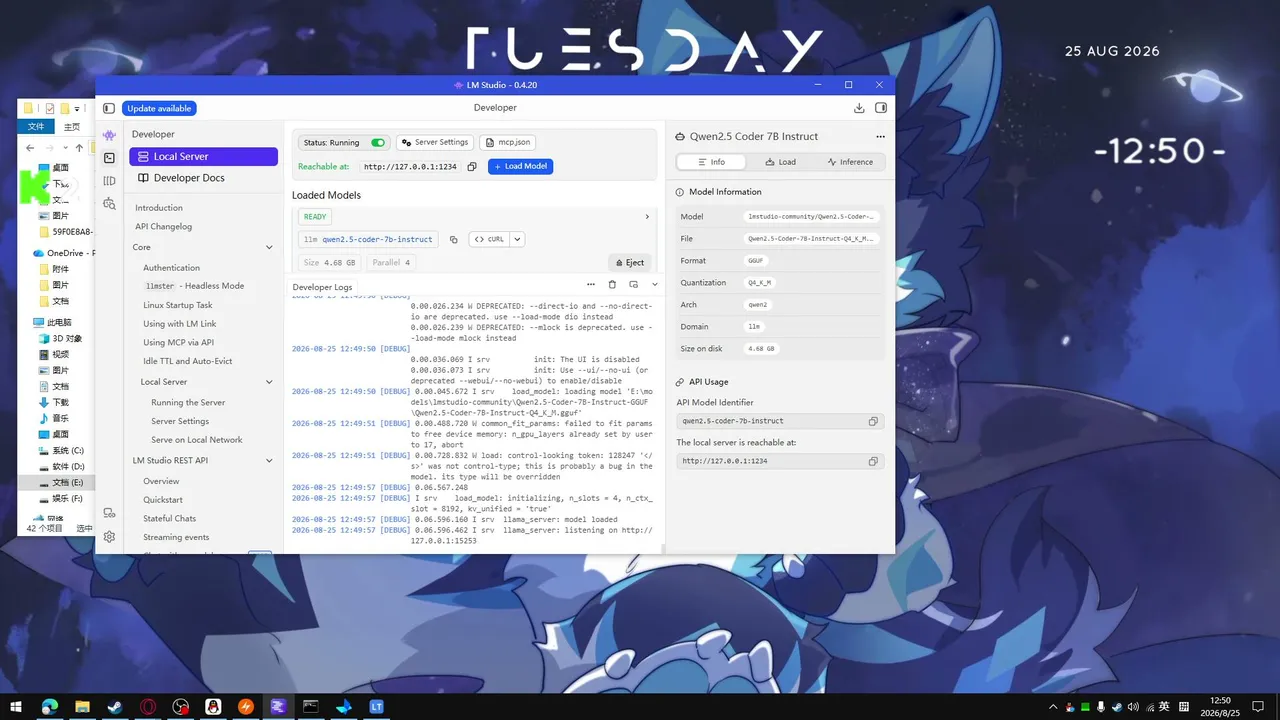Collapse the Developer Logs panel chevron

pos(655,285)
